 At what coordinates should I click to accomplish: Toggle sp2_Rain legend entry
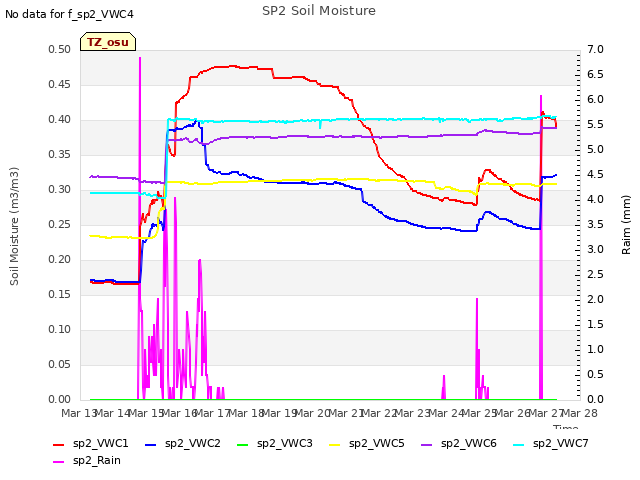coord(87,461)
